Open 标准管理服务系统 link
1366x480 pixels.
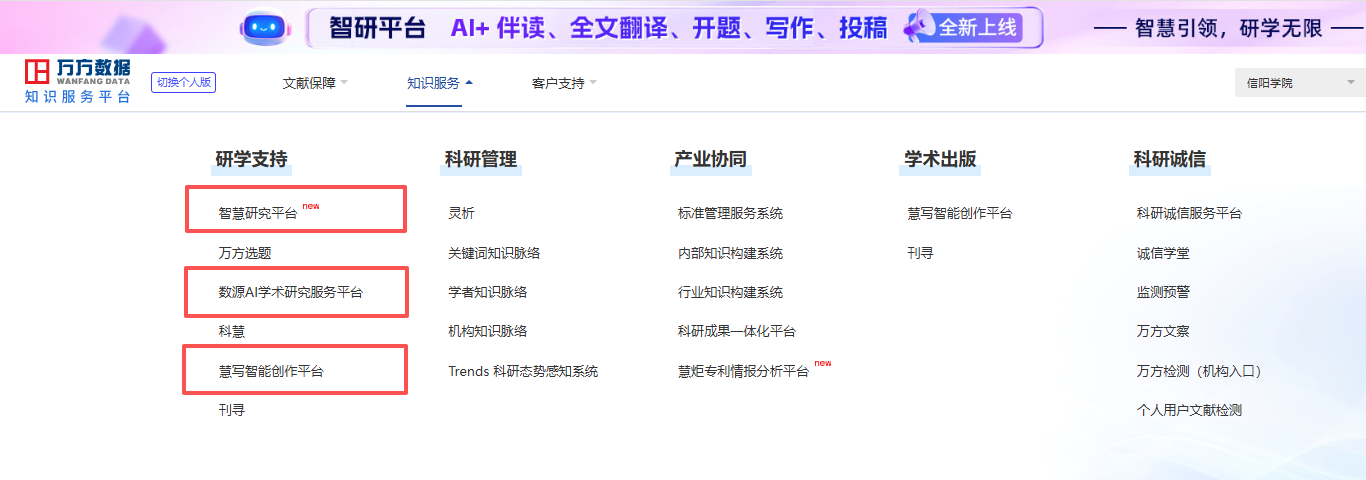(x=730, y=213)
